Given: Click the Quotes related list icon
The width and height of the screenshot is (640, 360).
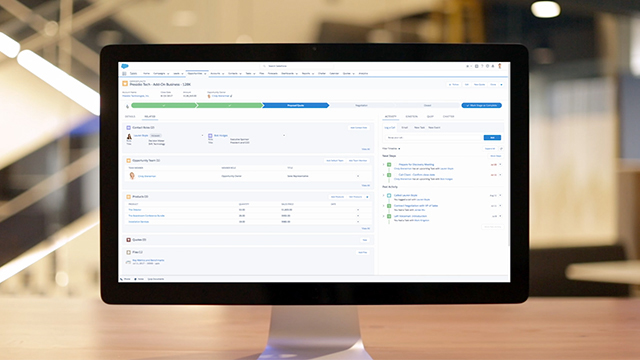Looking at the screenshot, I should tap(129, 240).
